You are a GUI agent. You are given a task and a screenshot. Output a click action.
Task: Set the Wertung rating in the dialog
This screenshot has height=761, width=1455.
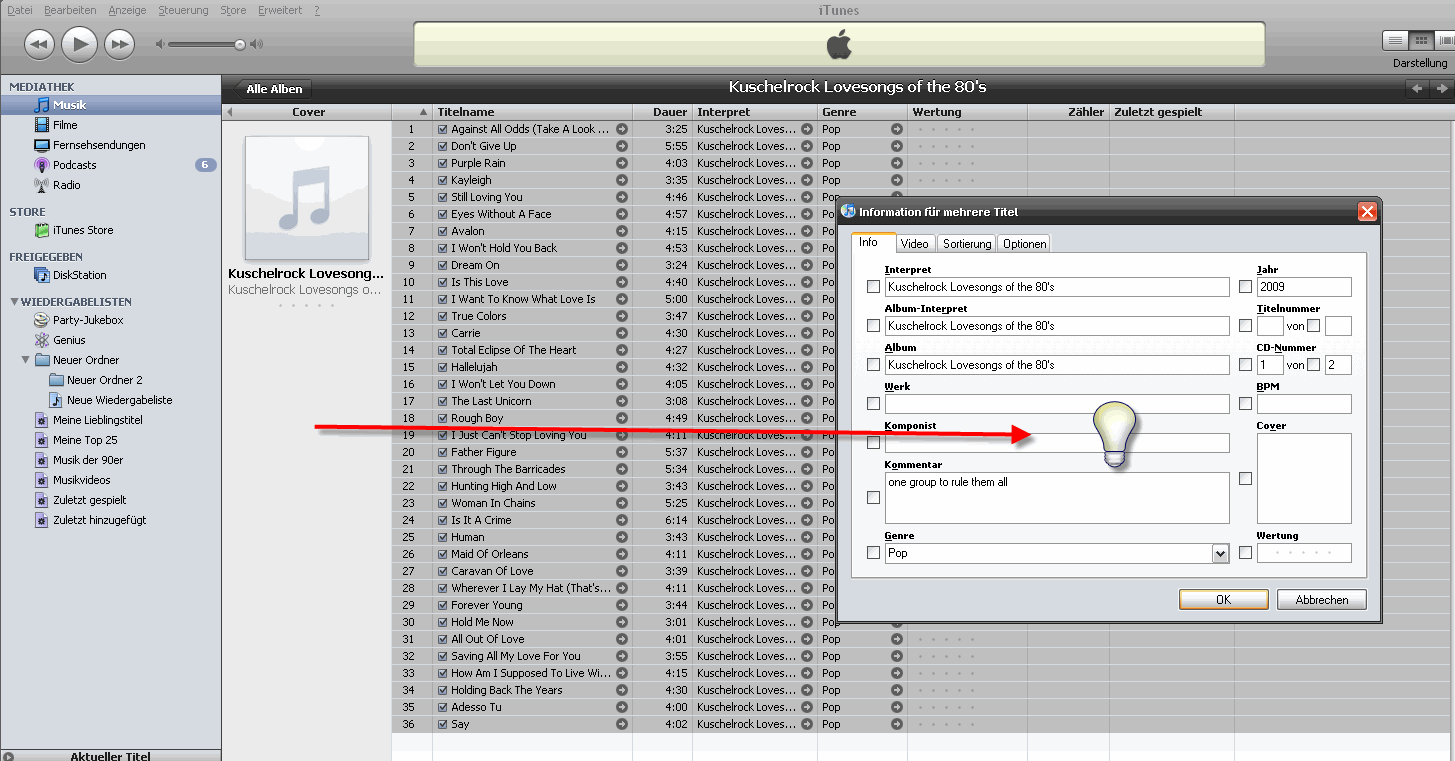coord(1304,553)
